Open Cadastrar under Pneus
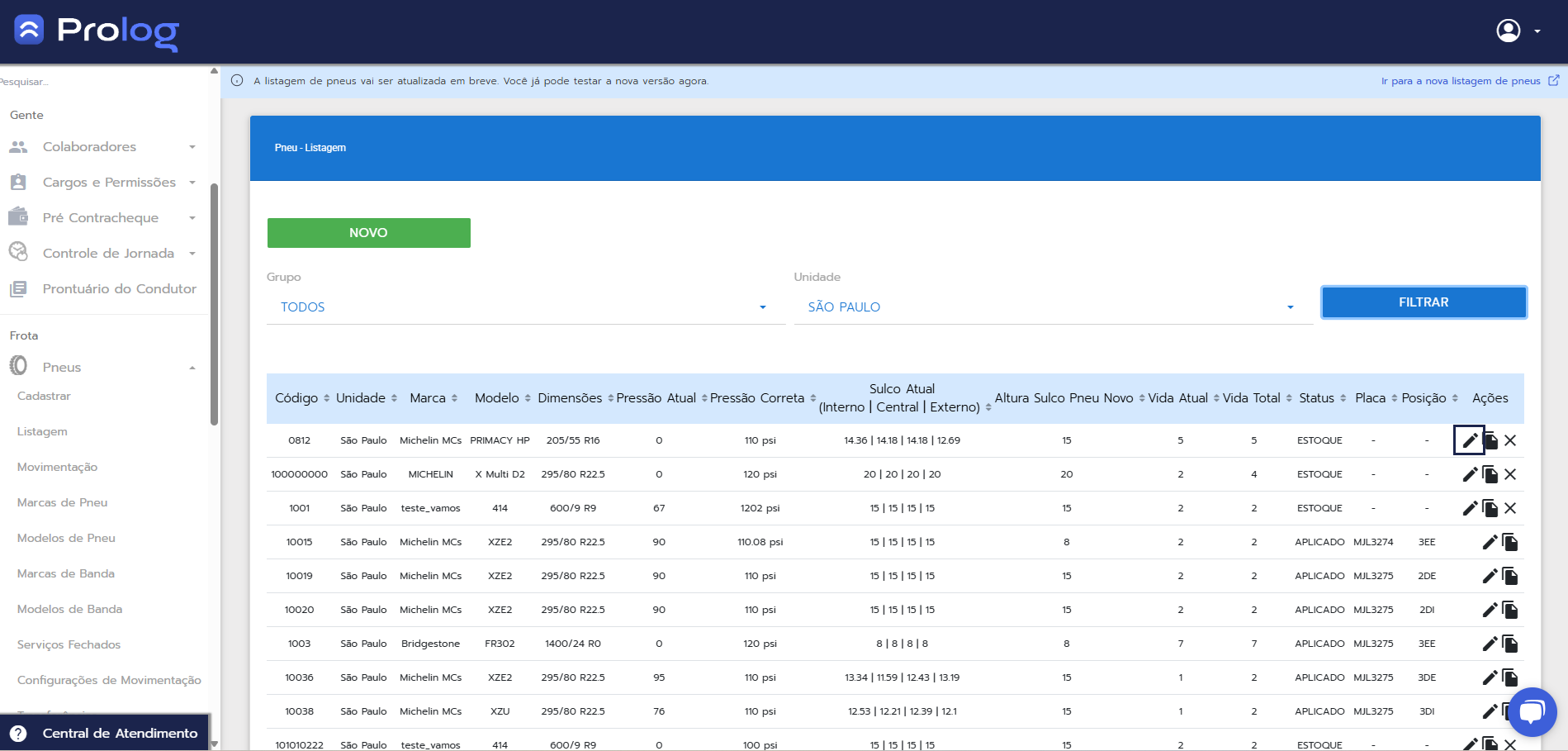Viewport: 1568px width, 751px height. coord(44,397)
